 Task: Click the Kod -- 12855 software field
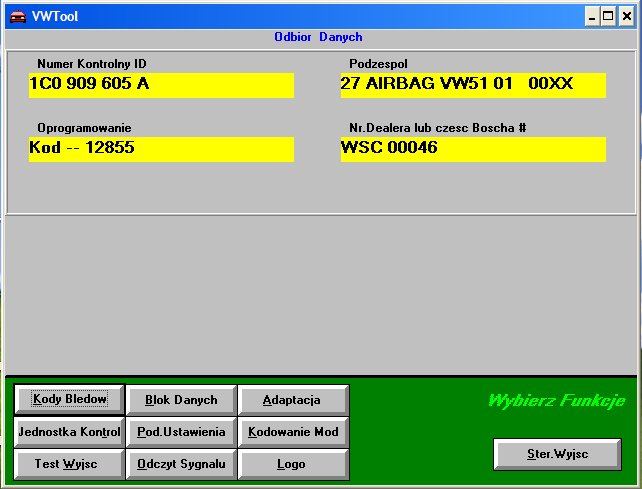(x=161, y=149)
